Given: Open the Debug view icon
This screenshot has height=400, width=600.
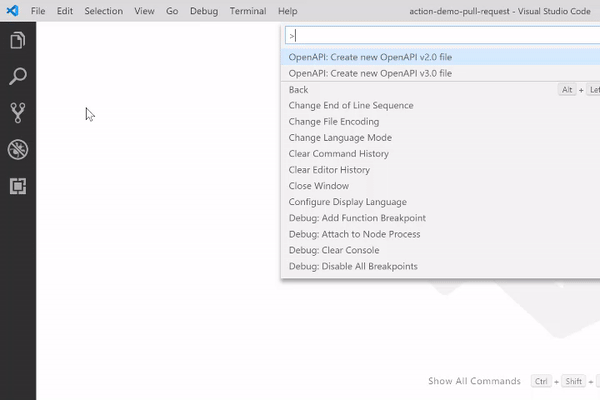Looking at the screenshot, I should pos(18,149).
